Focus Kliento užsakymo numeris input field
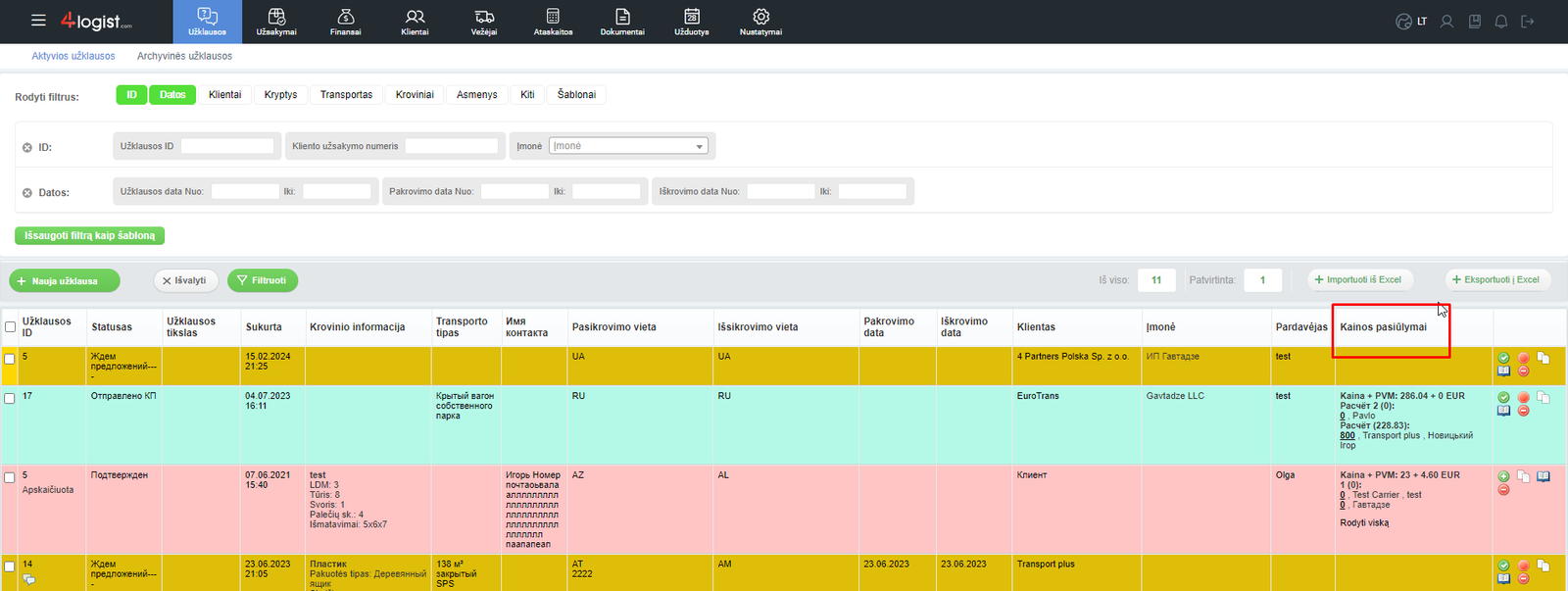 point(452,146)
